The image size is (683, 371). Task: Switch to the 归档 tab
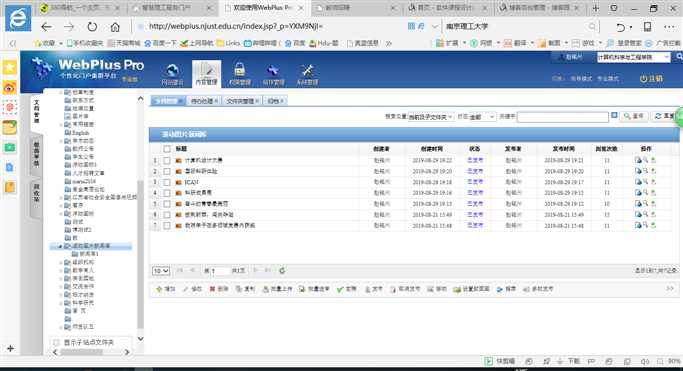275,101
